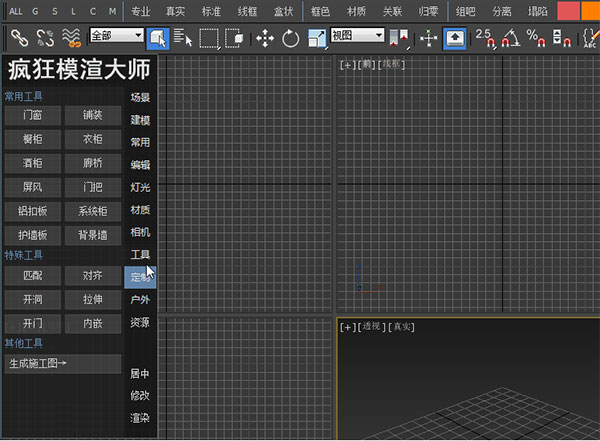Activate the Select Object tool
The image size is (600, 441).
158,38
